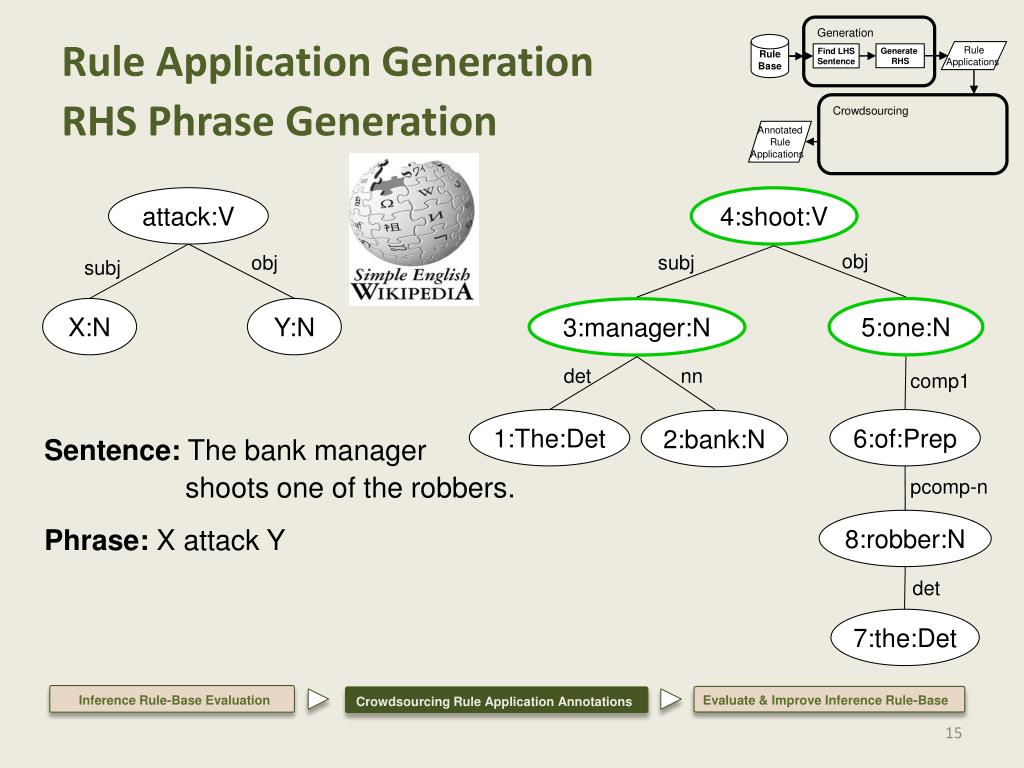Select the 4:shoot:V node
The height and width of the screenshot is (768, 1024).
pos(774,217)
